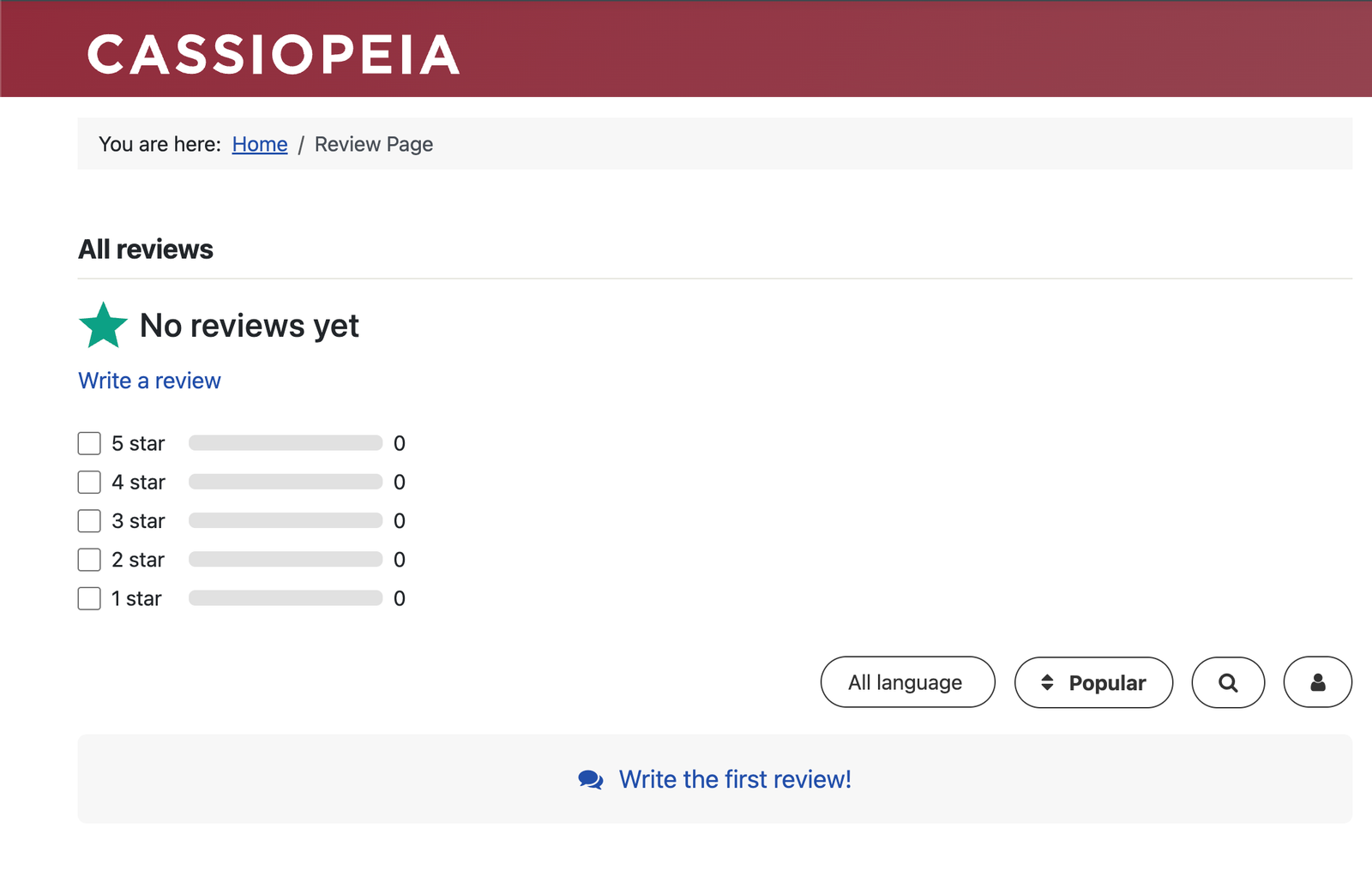The image size is (1372, 870).
Task: Toggle the 1 star filter checkbox
Action: (89, 597)
